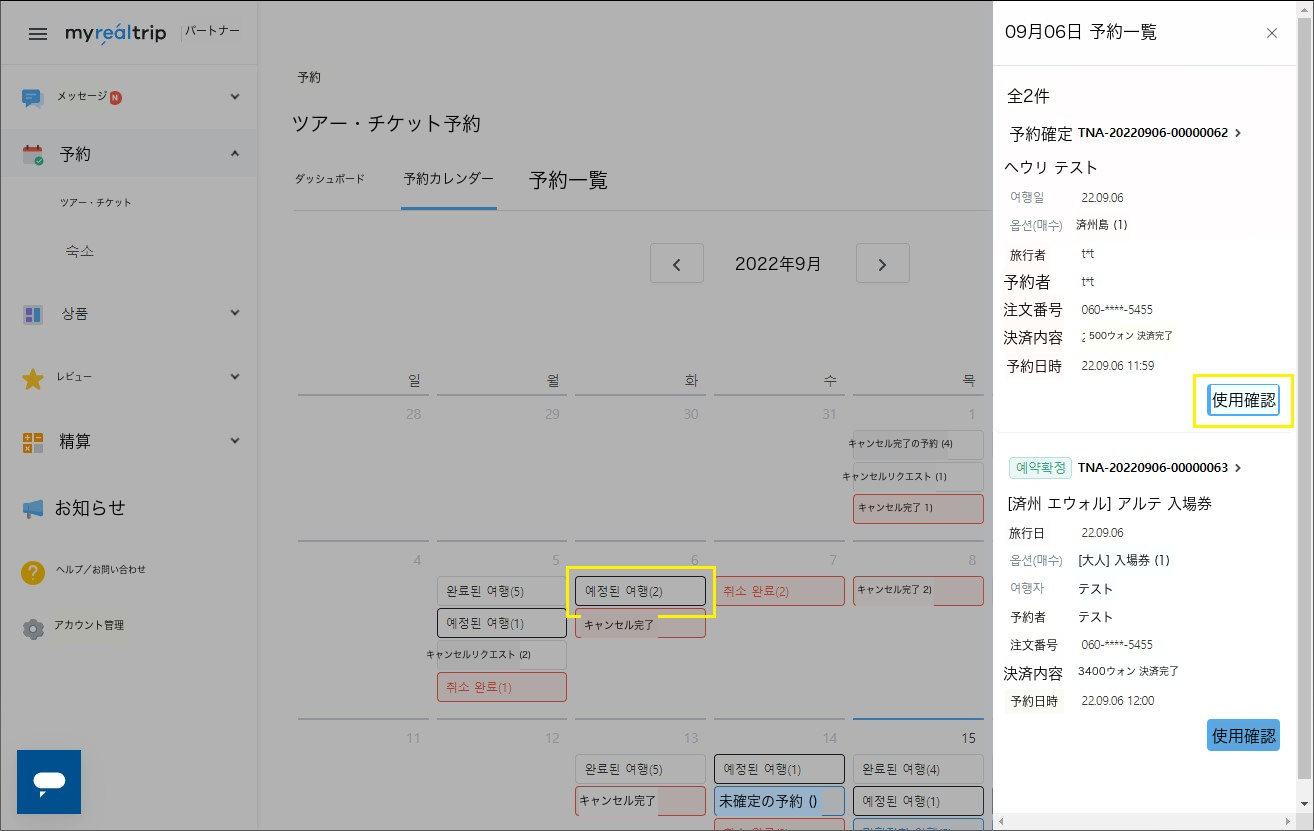Open ヘルプ/お問い合わせ in sidebar
Viewport: 1314px width, 831px height.
[x=101, y=569]
